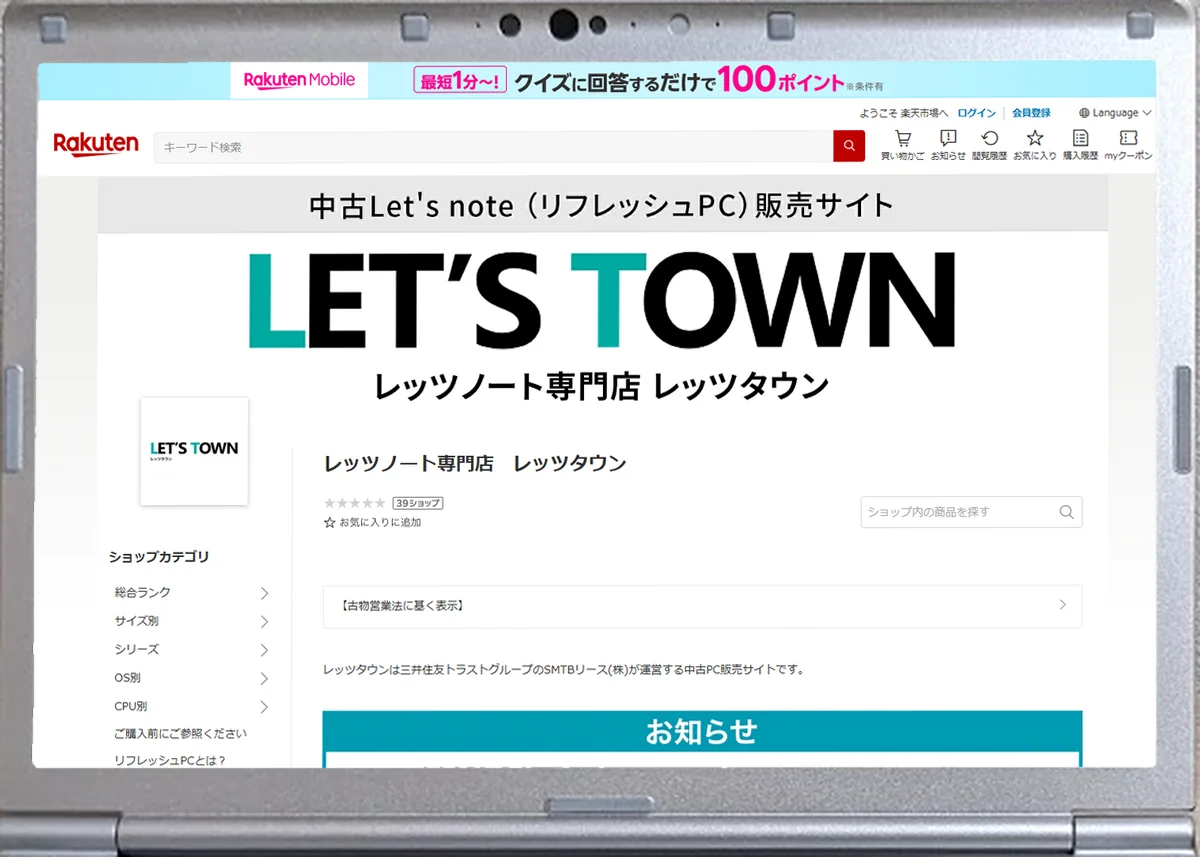Open 購入履歴 purchase history

(x=1080, y=145)
